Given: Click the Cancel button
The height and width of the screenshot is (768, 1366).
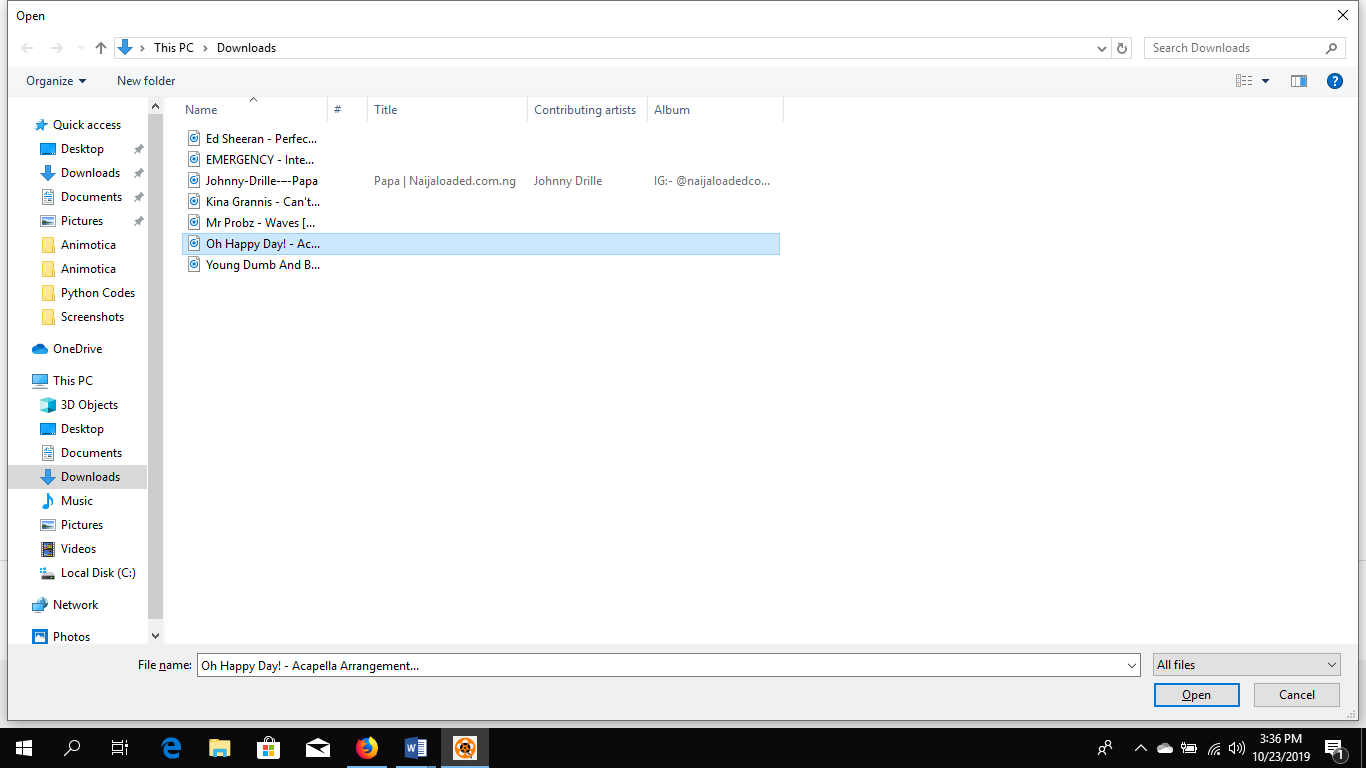Looking at the screenshot, I should point(1297,695).
